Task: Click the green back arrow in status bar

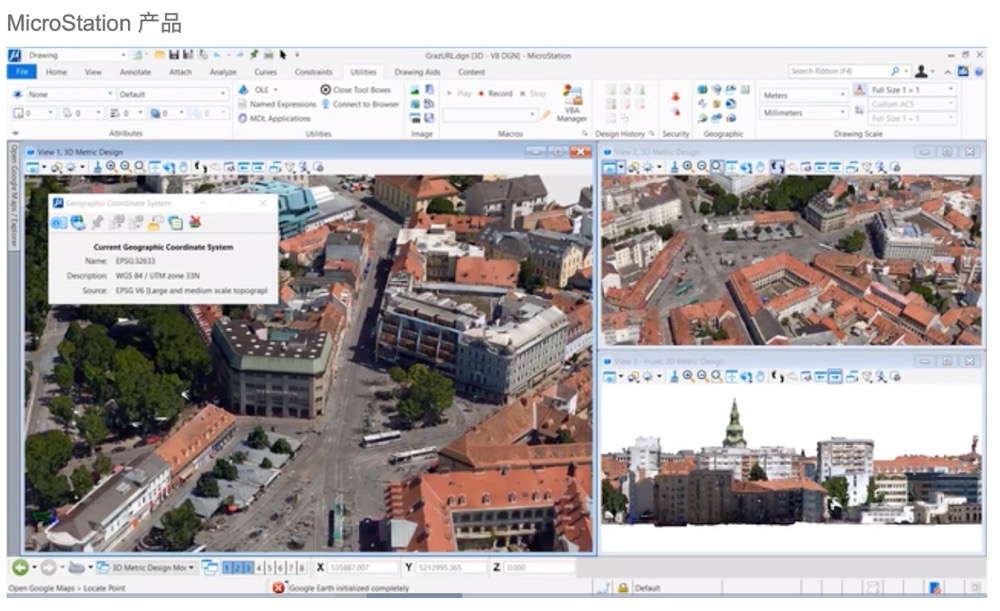Action: [x=20, y=567]
